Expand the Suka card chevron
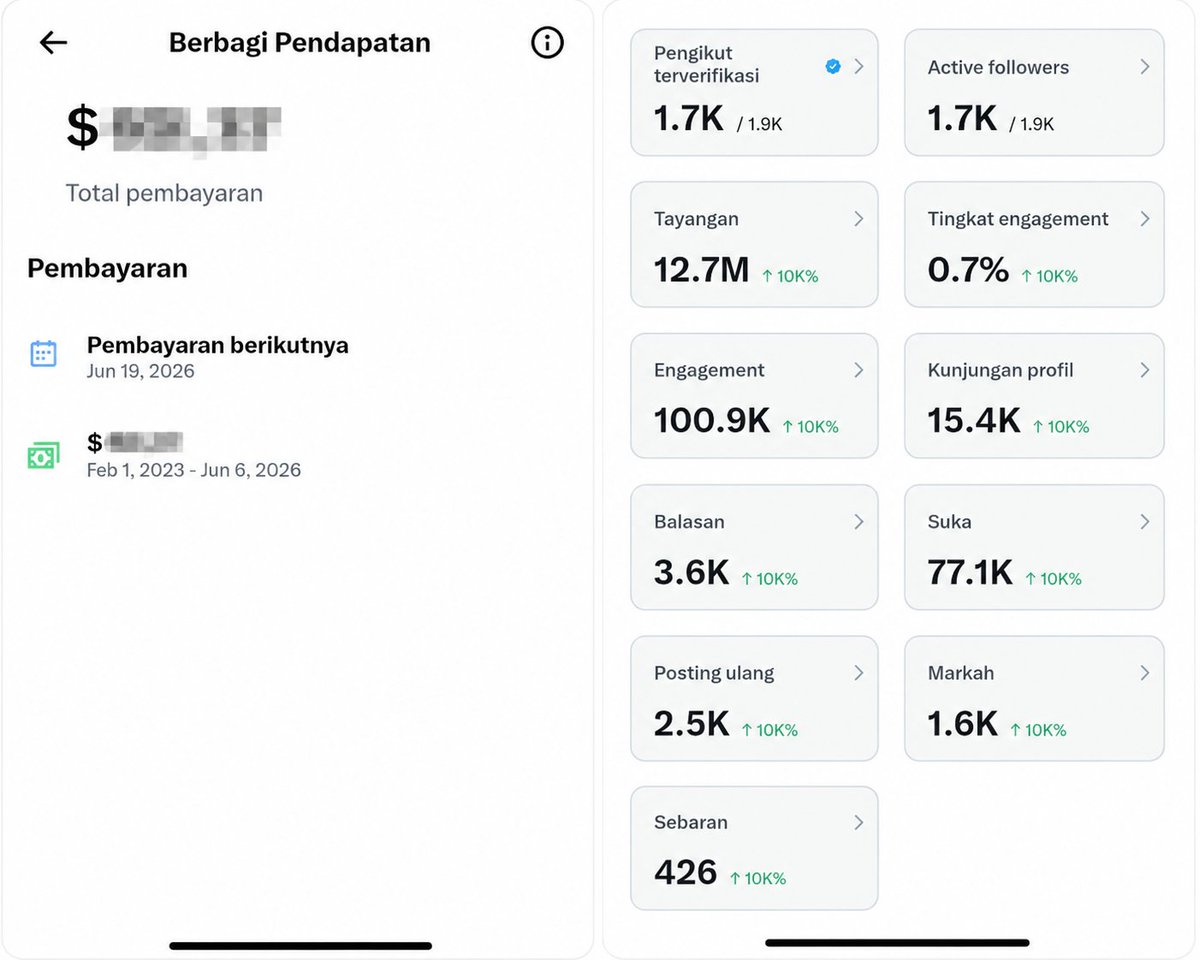Image resolution: width=1200 pixels, height=960 pixels. (1145, 522)
